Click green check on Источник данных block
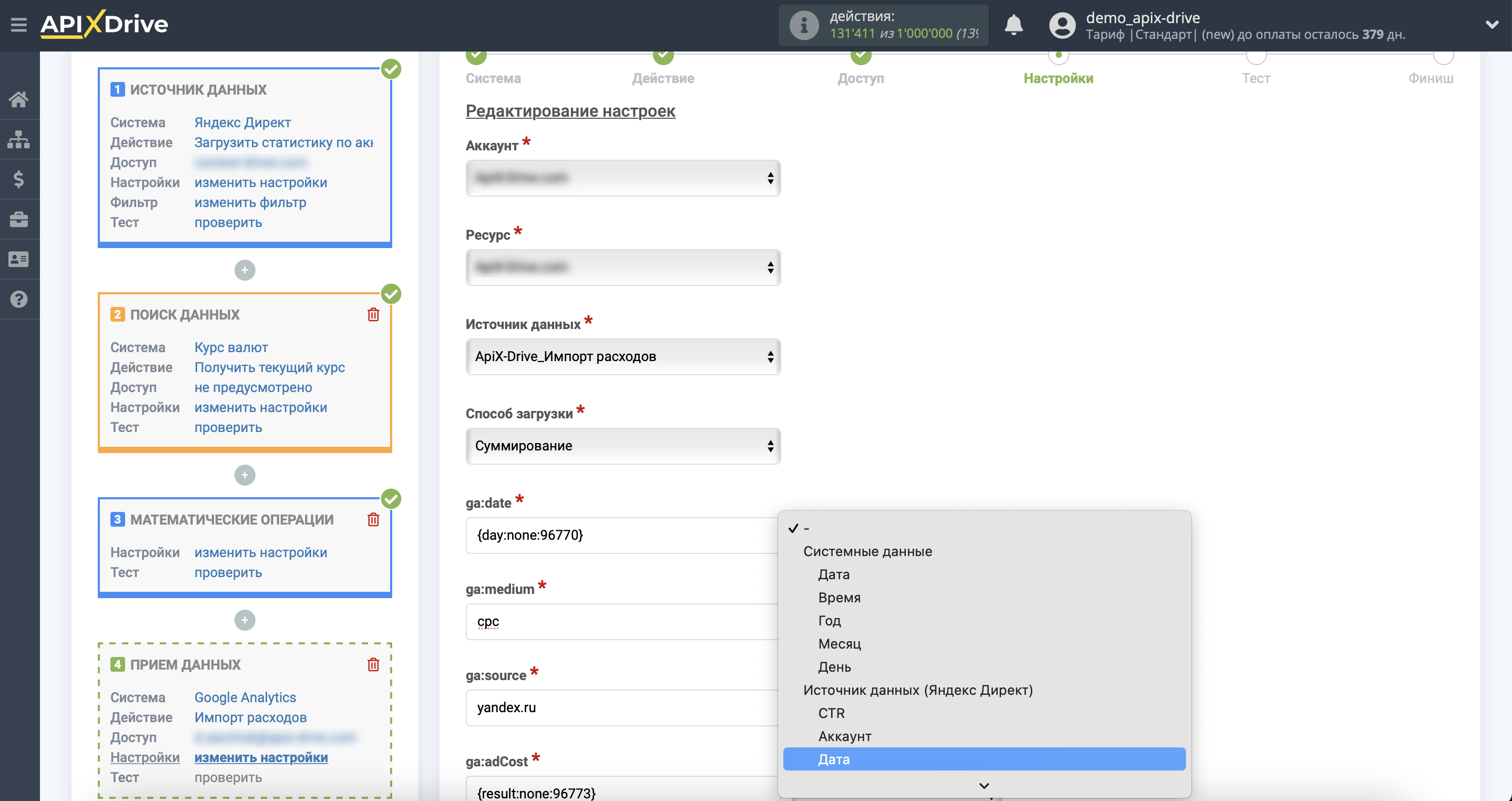Image resolution: width=1512 pixels, height=801 pixels. pyautogui.click(x=391, y=69)
